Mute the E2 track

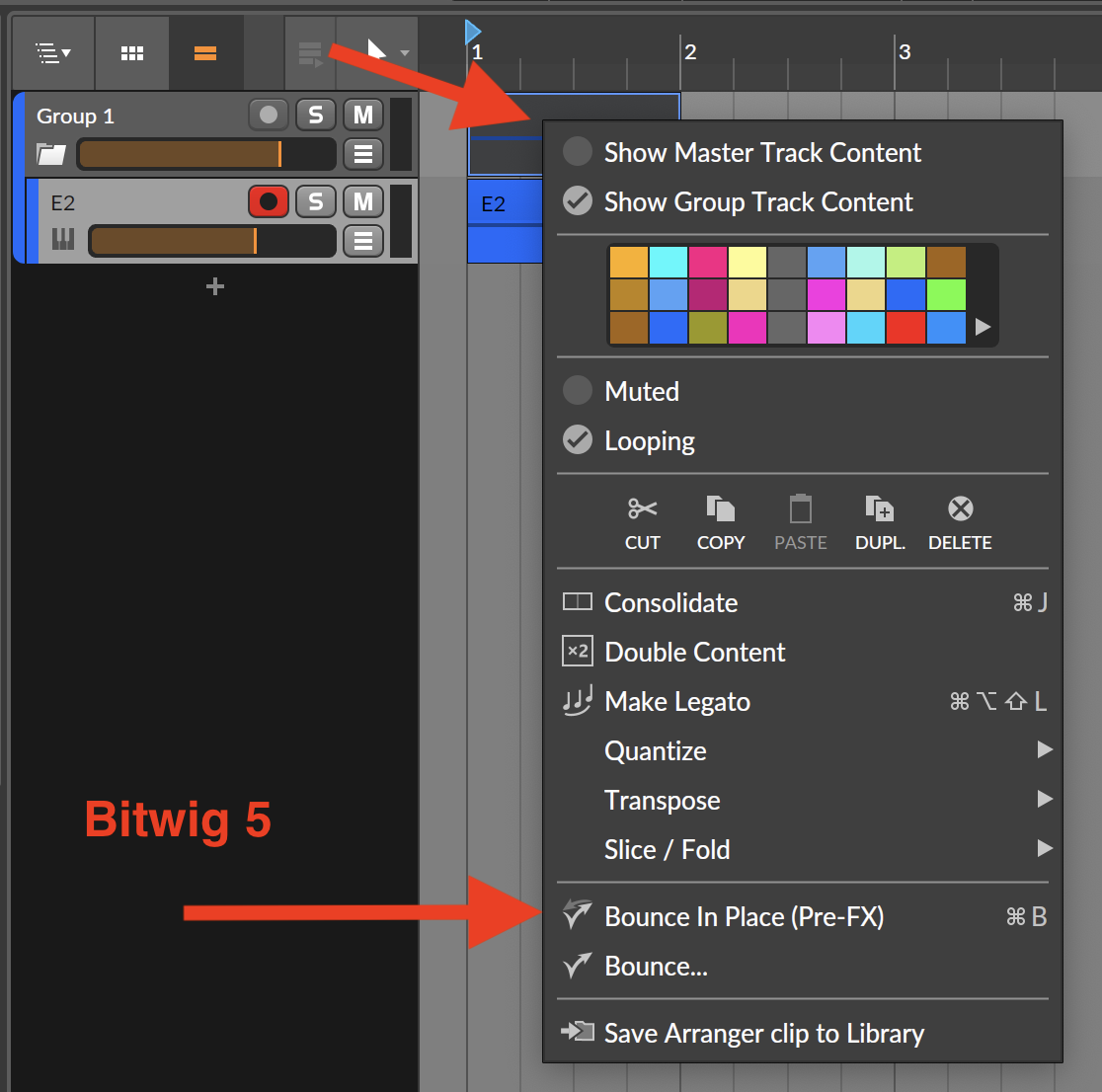coord(363,201)
